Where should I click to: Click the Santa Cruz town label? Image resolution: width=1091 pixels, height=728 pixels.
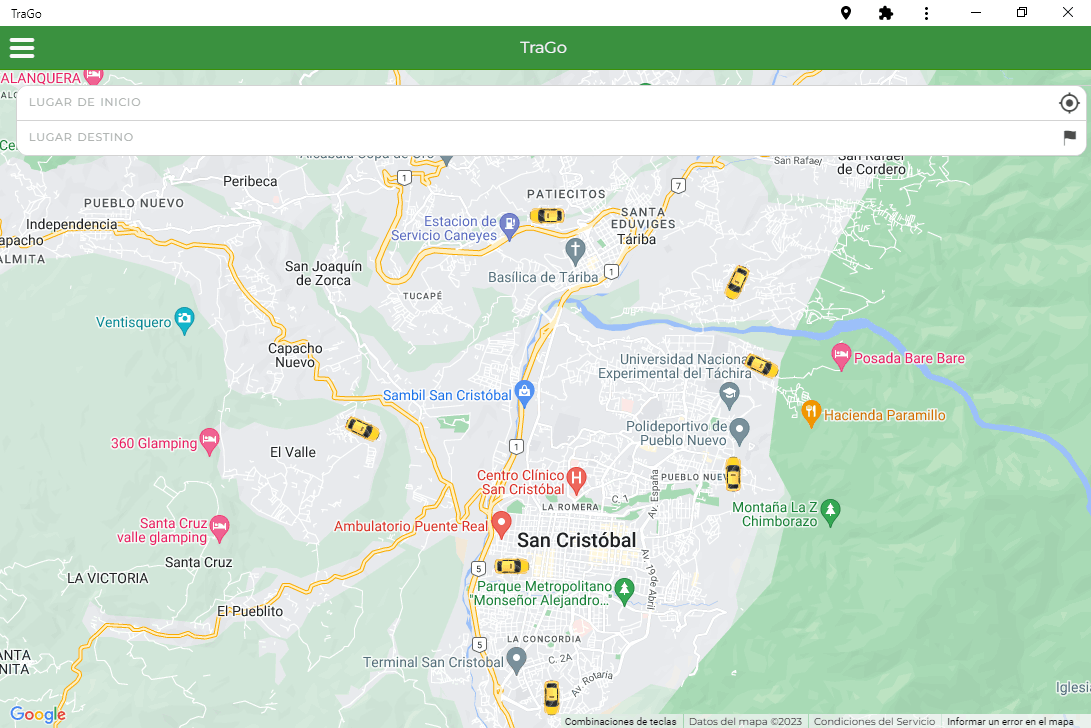click(198, 562)
